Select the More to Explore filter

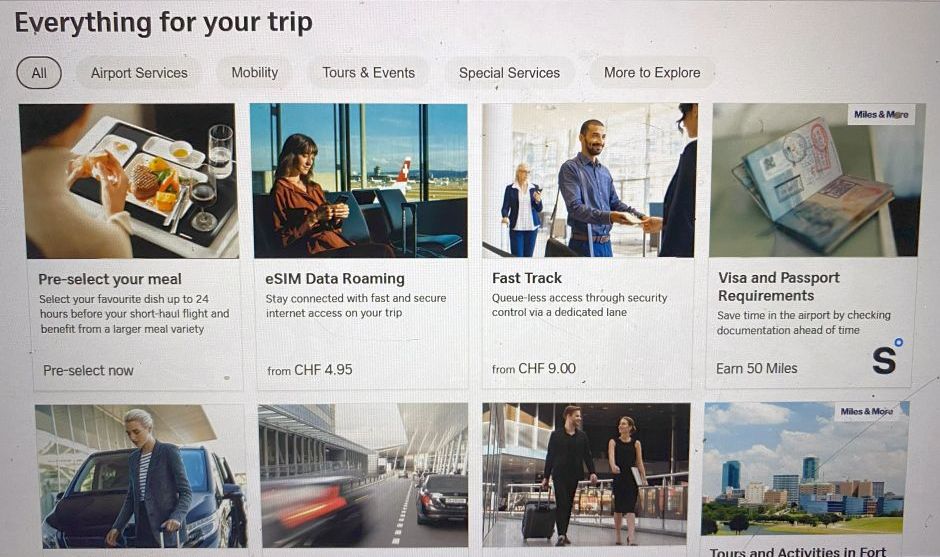point(652,73)
